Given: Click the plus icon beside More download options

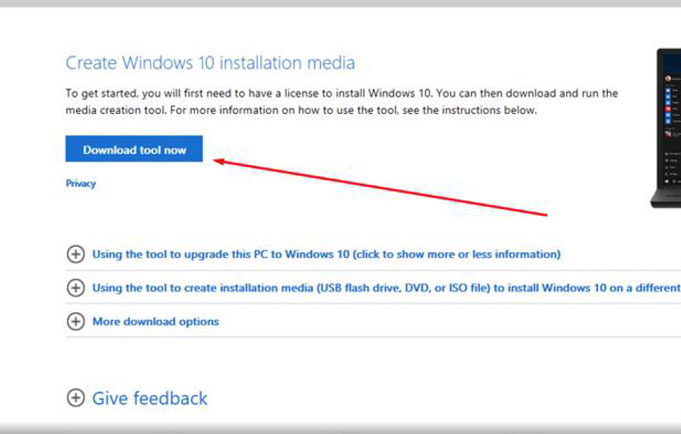Looking at the screenshot, I should pos(75,322).
